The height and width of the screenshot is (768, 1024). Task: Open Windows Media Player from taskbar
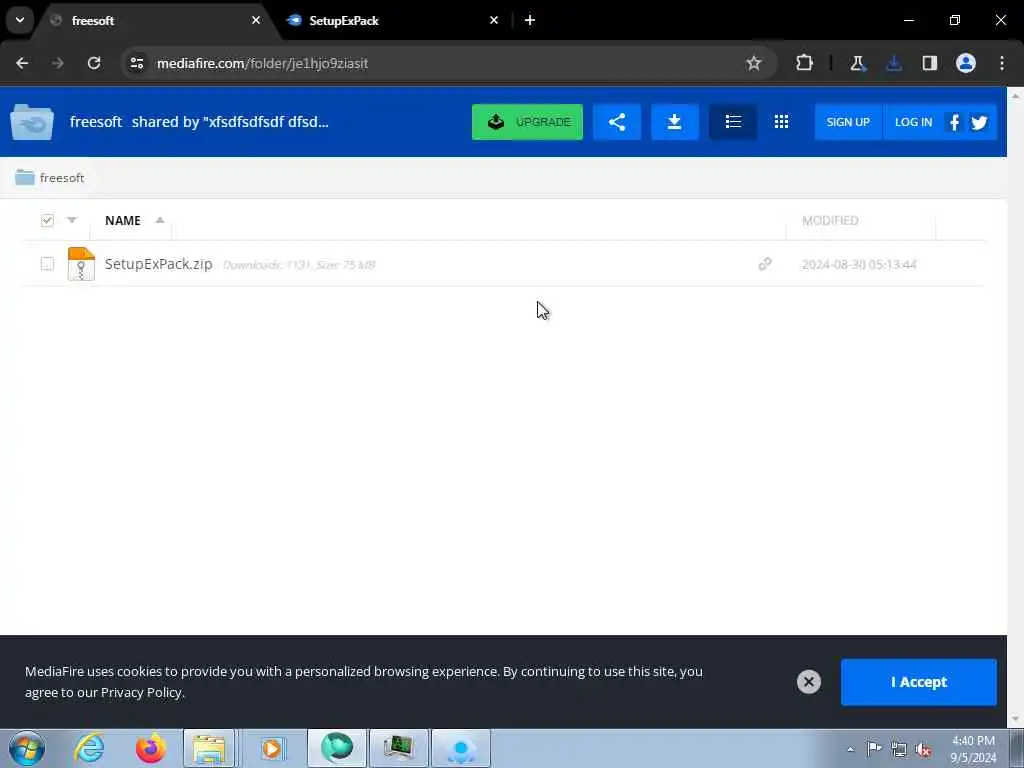point(272,748)
